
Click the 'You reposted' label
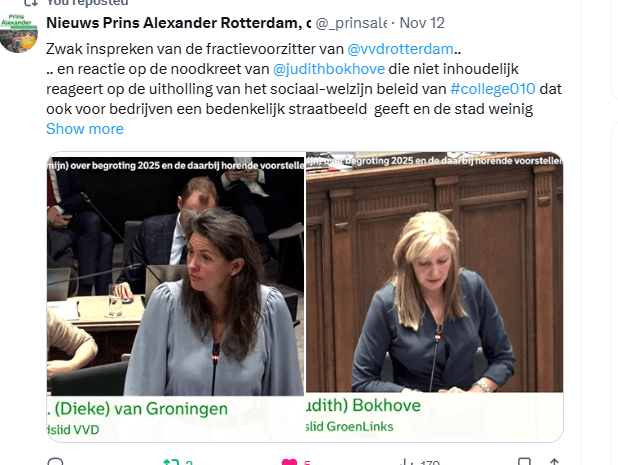[87, 3]
